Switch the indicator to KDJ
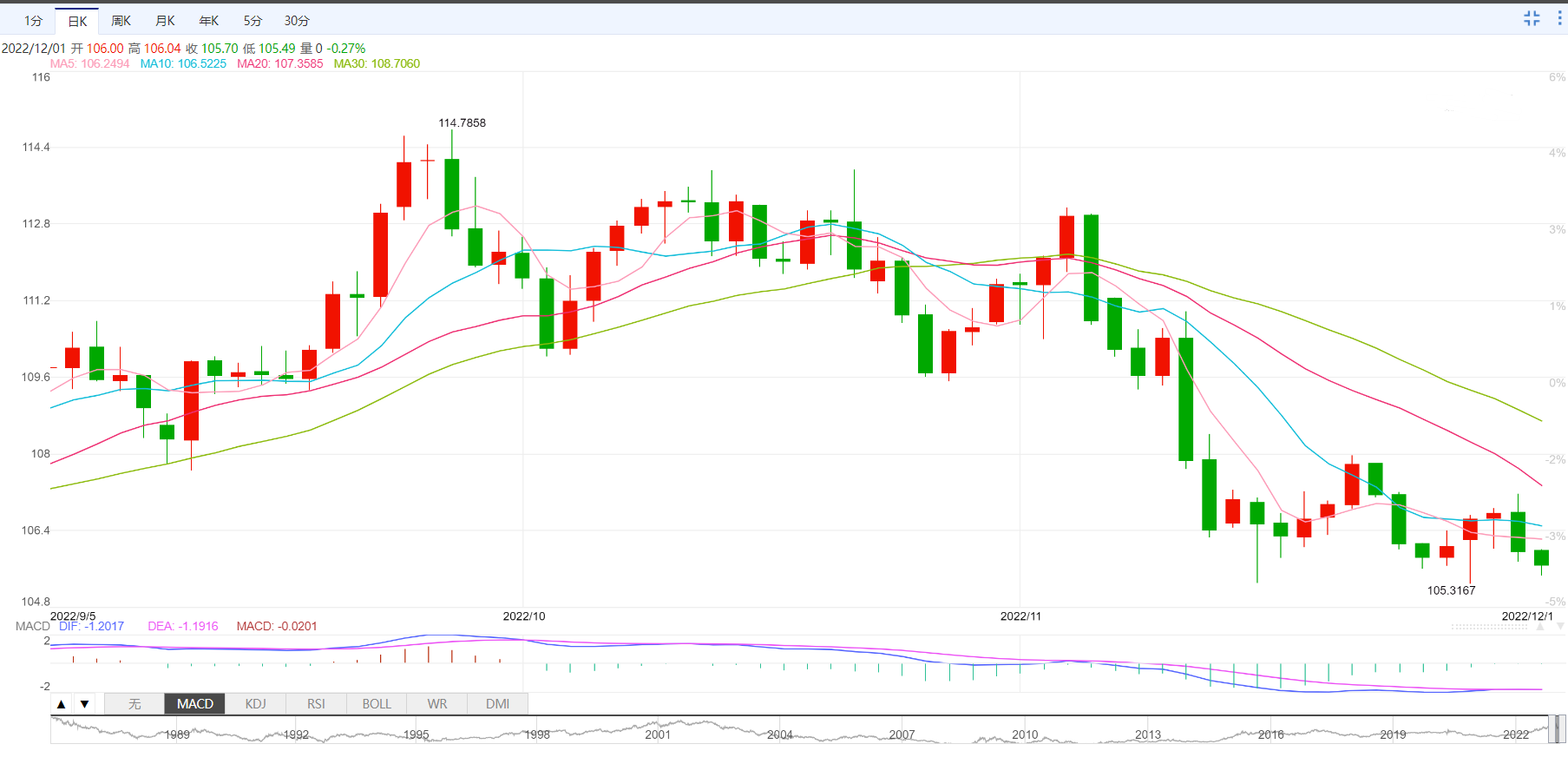Image resolution: width=1568 pixels, height=764 pixels. point(255,704)
